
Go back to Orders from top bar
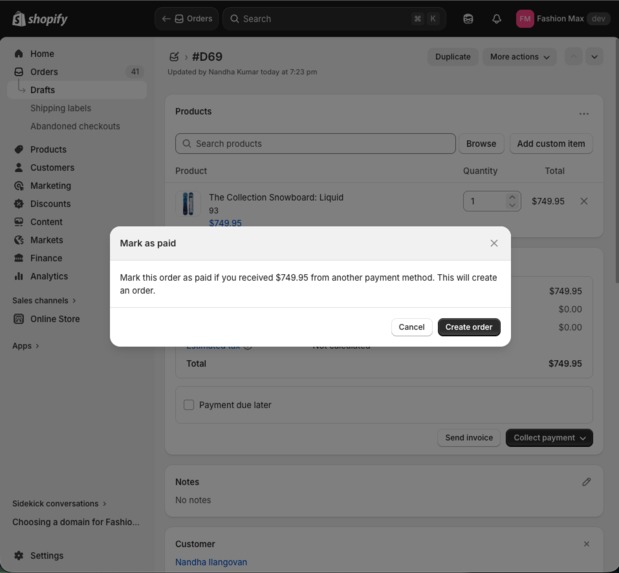click(x=187, y=19)
